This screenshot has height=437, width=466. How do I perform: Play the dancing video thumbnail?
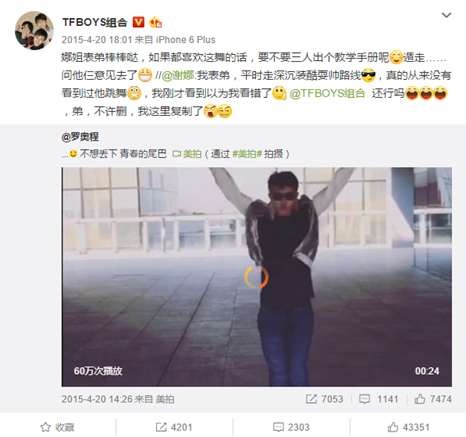(257, 277)
